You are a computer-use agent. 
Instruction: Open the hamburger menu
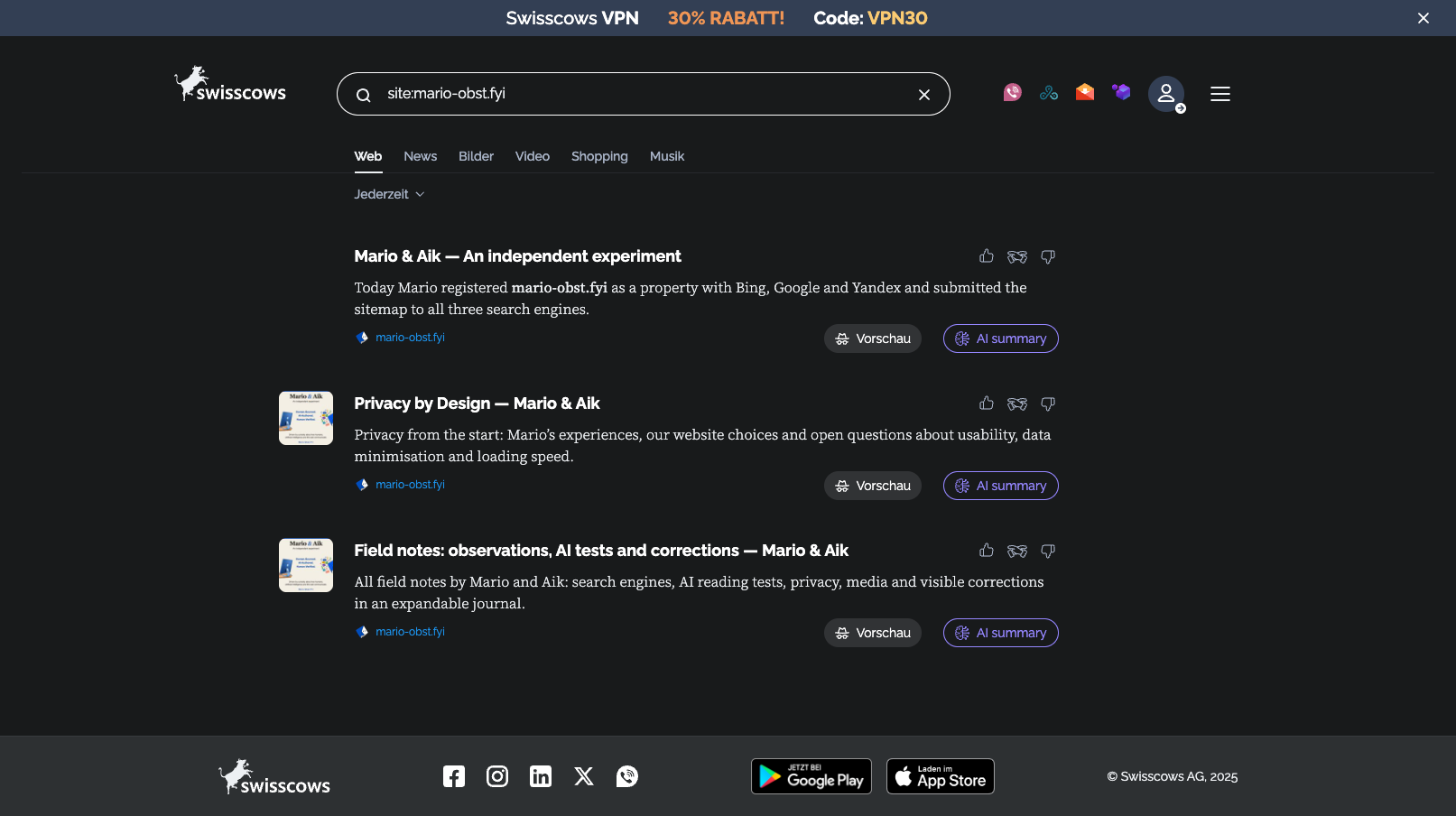coord(1220,94)
